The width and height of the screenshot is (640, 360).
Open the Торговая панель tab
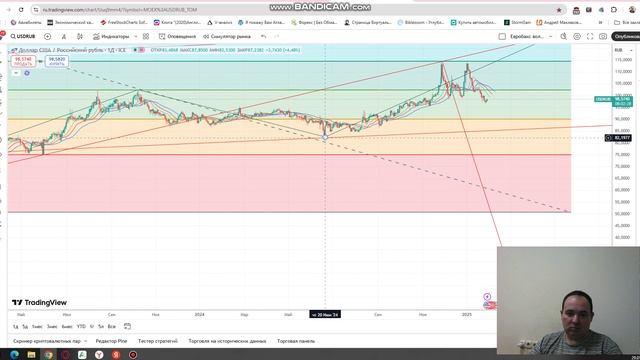(296, 341)
